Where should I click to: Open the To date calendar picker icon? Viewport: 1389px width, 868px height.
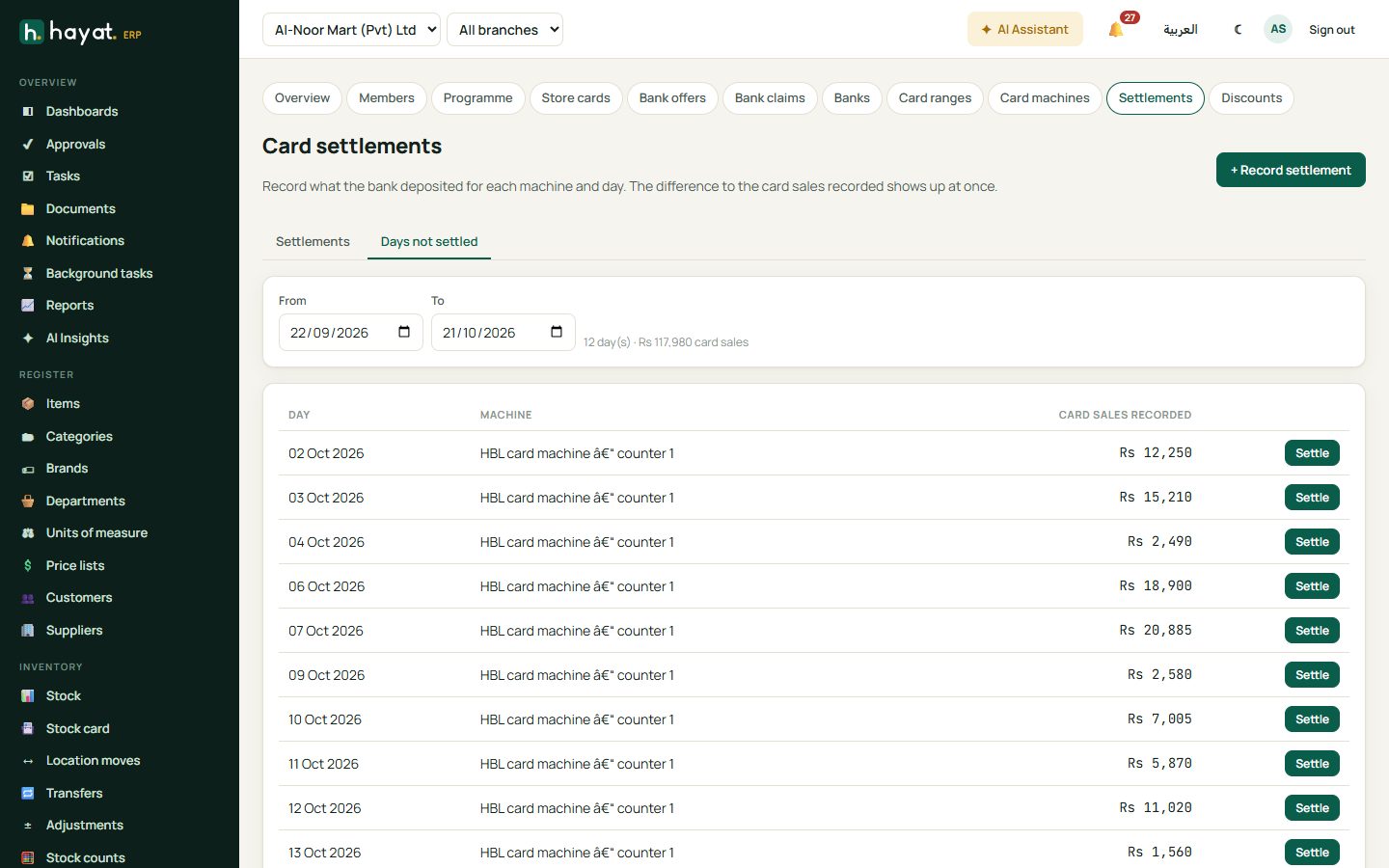[x=557, y=332]
